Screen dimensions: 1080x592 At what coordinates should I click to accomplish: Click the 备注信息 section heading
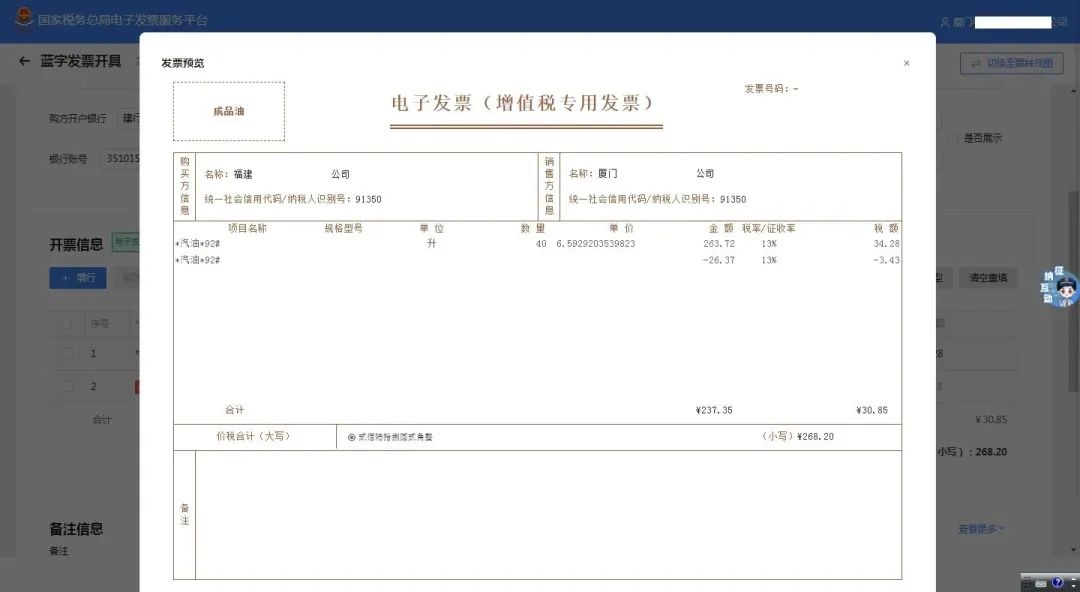(76, 529)
